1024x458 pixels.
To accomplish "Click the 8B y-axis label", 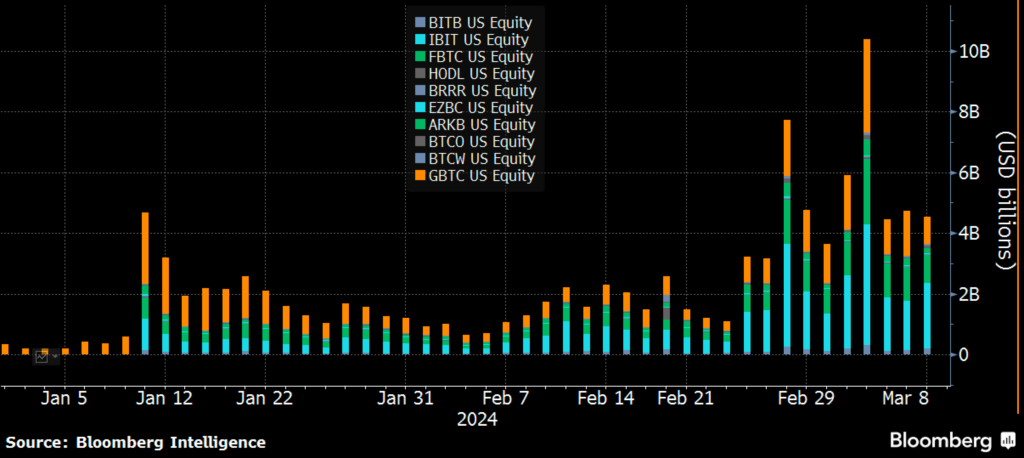I will click(968, 112).
